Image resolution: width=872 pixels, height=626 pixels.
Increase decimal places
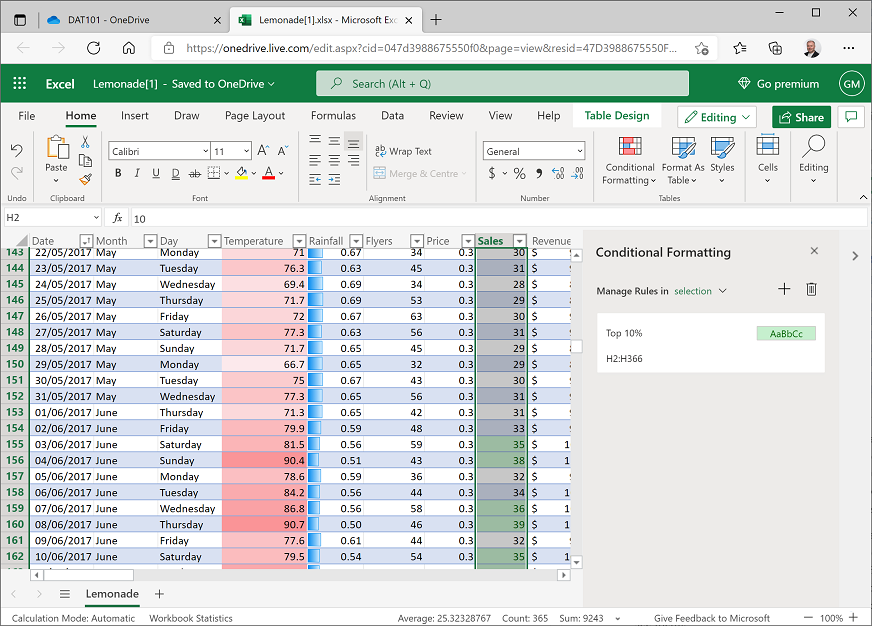pos(560,172)
